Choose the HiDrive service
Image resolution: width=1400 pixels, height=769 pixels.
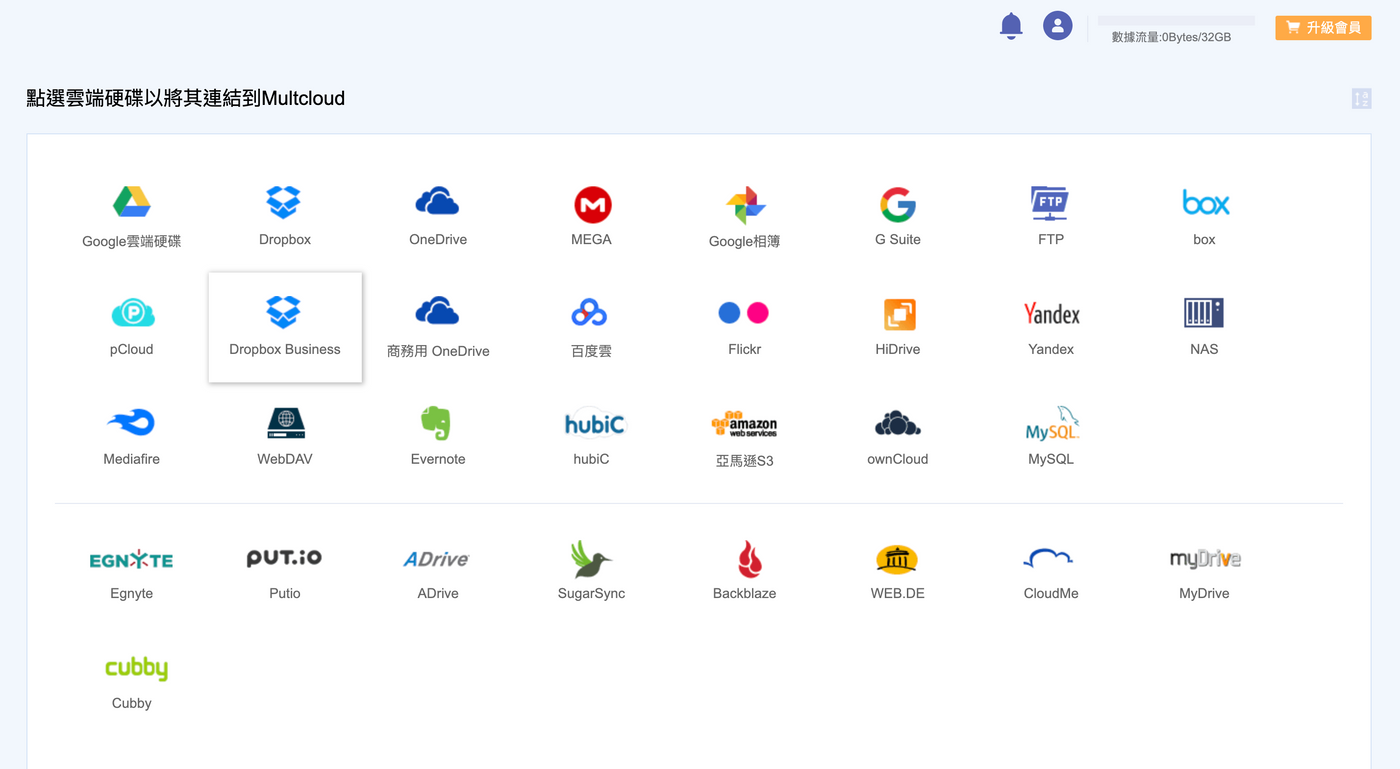coord(899,314)
